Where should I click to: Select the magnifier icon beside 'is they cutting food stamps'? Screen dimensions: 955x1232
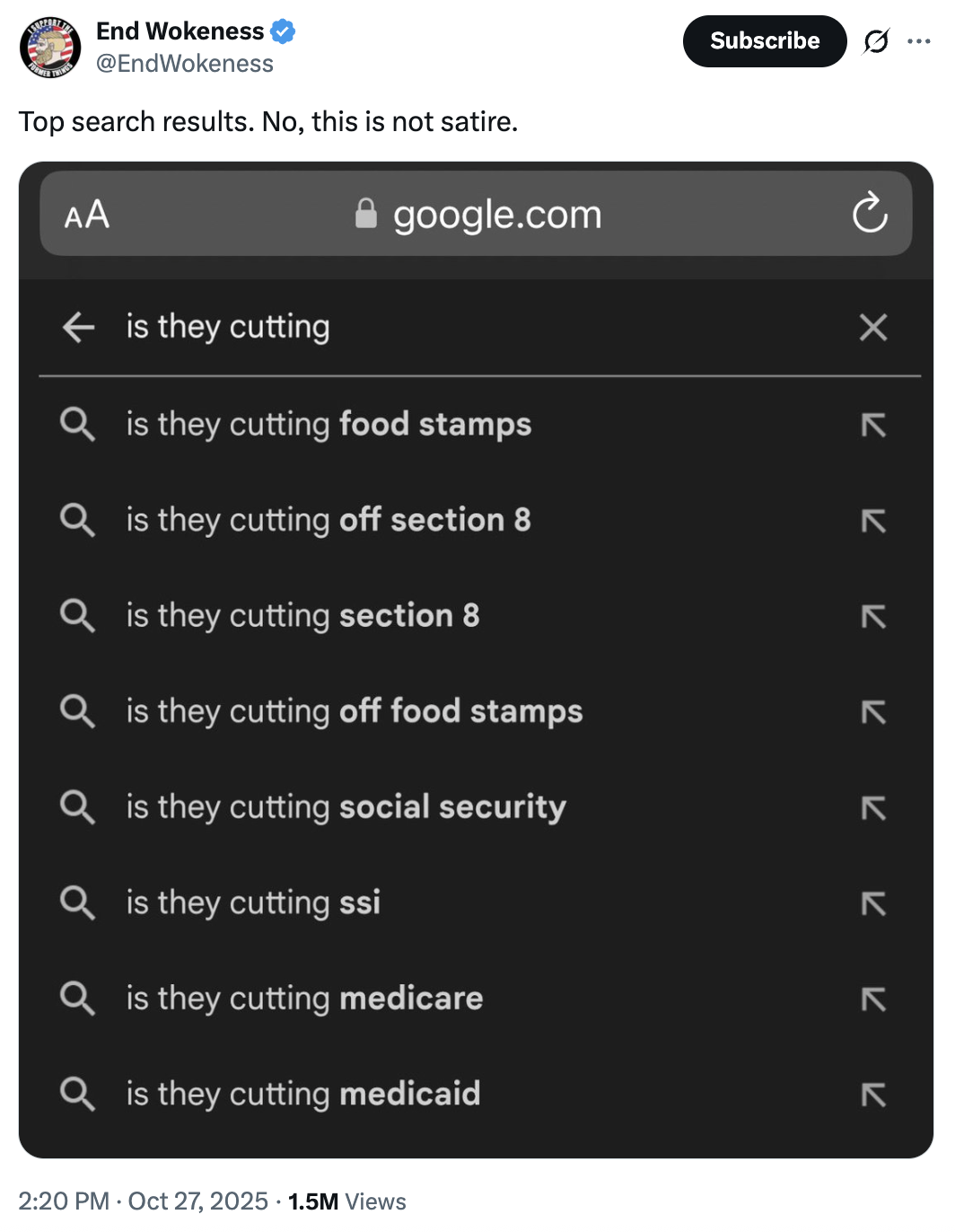[x=77, y=426]
